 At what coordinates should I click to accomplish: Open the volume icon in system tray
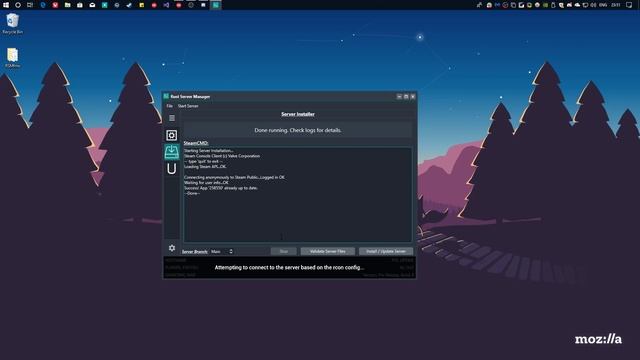[x=593, y=5]
